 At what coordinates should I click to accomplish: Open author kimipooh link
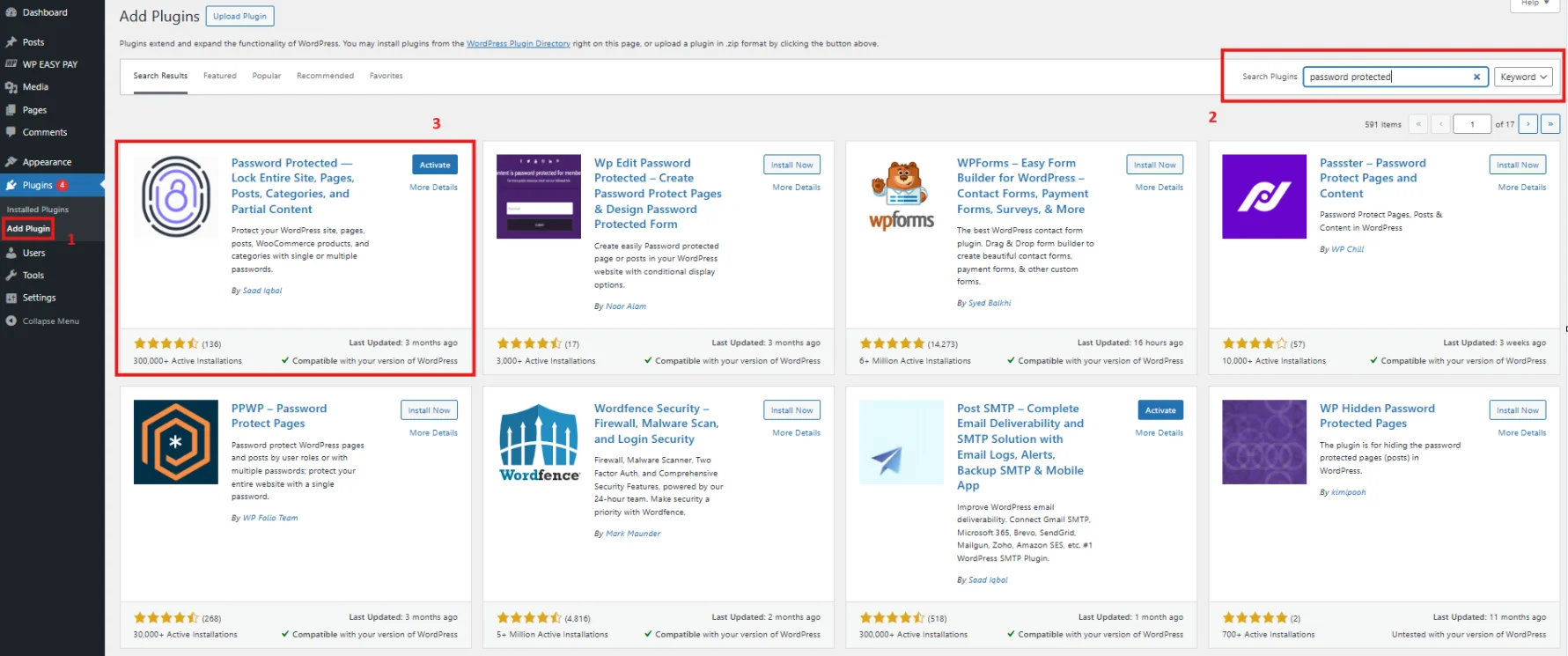[1349, 493]
